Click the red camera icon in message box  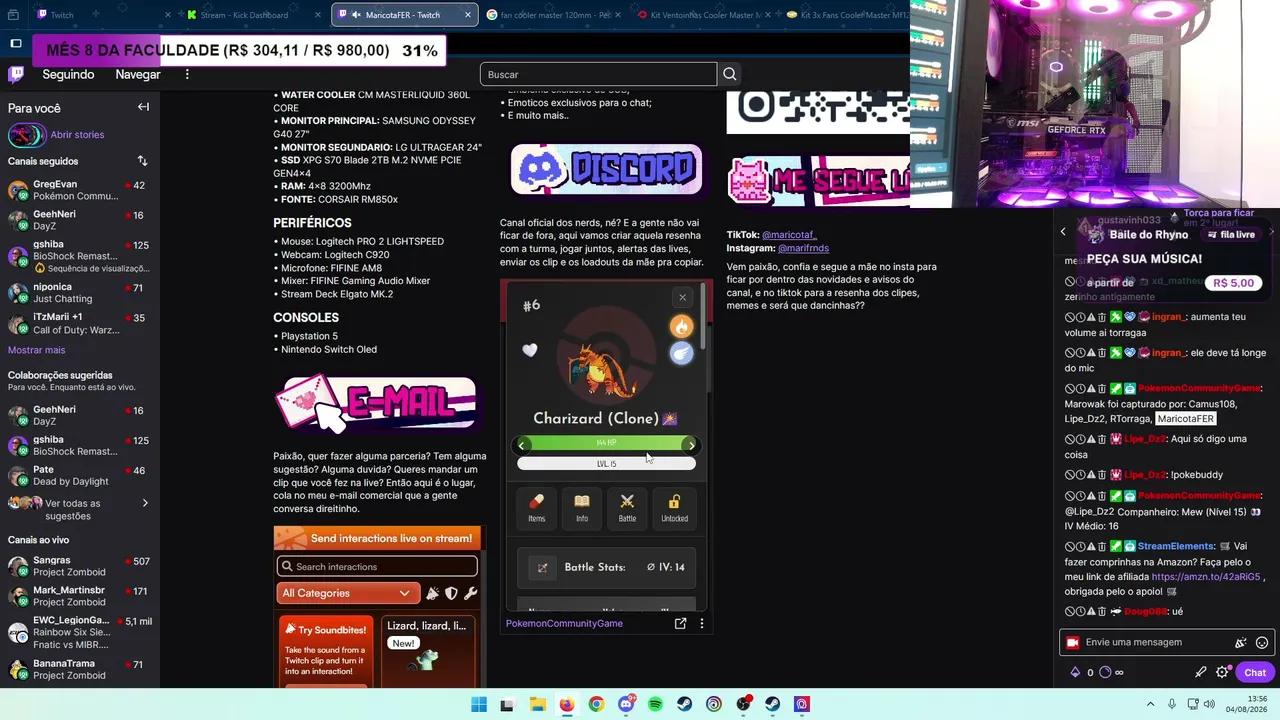[1073, 643]
